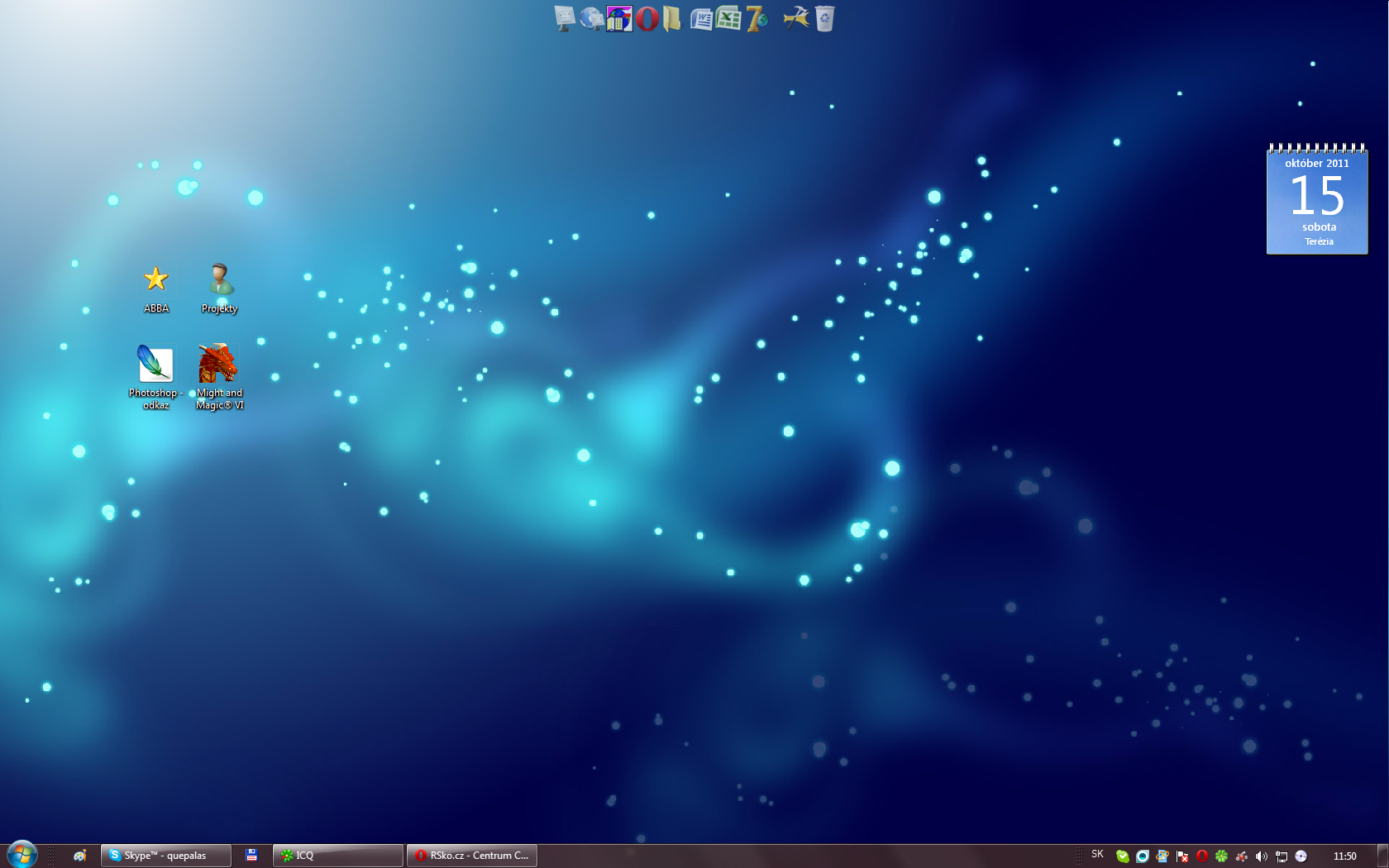Open the calendar gadget showing 15
This screenshot has height=868, width=1389.
[1317, 199]
